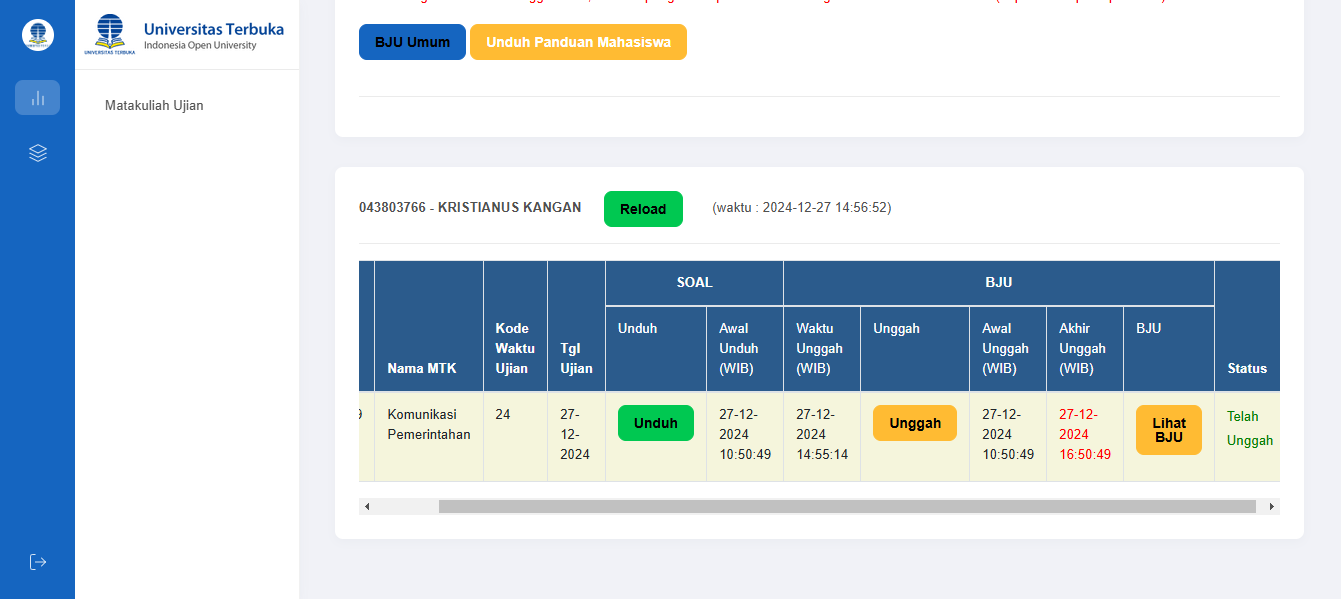Select the Komunikasi Pemerintahan course cell
Image resolution: width=1341 pixels, height=599 pixels.
pos(428,425)
